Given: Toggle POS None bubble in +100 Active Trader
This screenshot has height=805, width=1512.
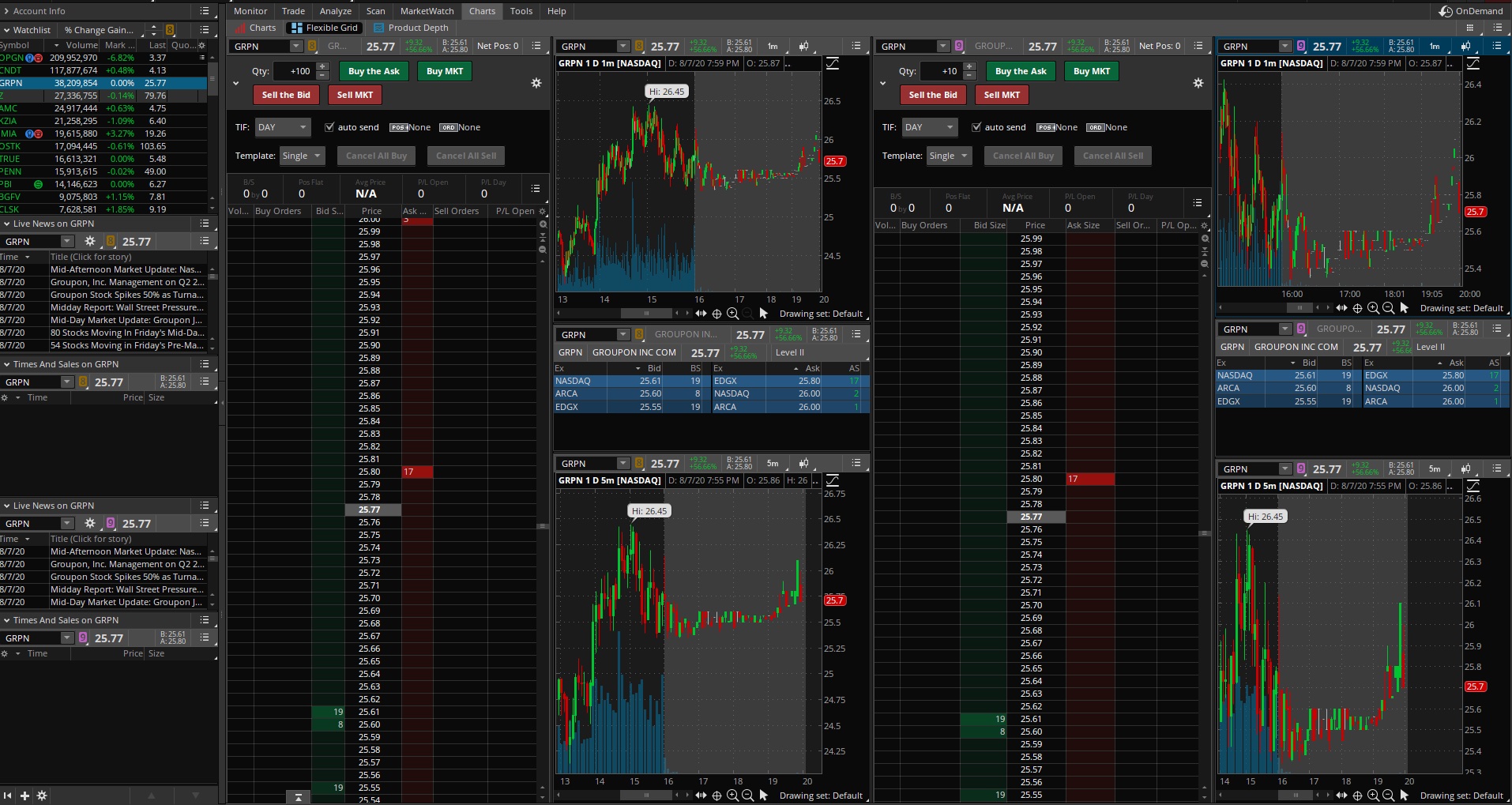Looking at the screenshot, I should pos(410,127).
